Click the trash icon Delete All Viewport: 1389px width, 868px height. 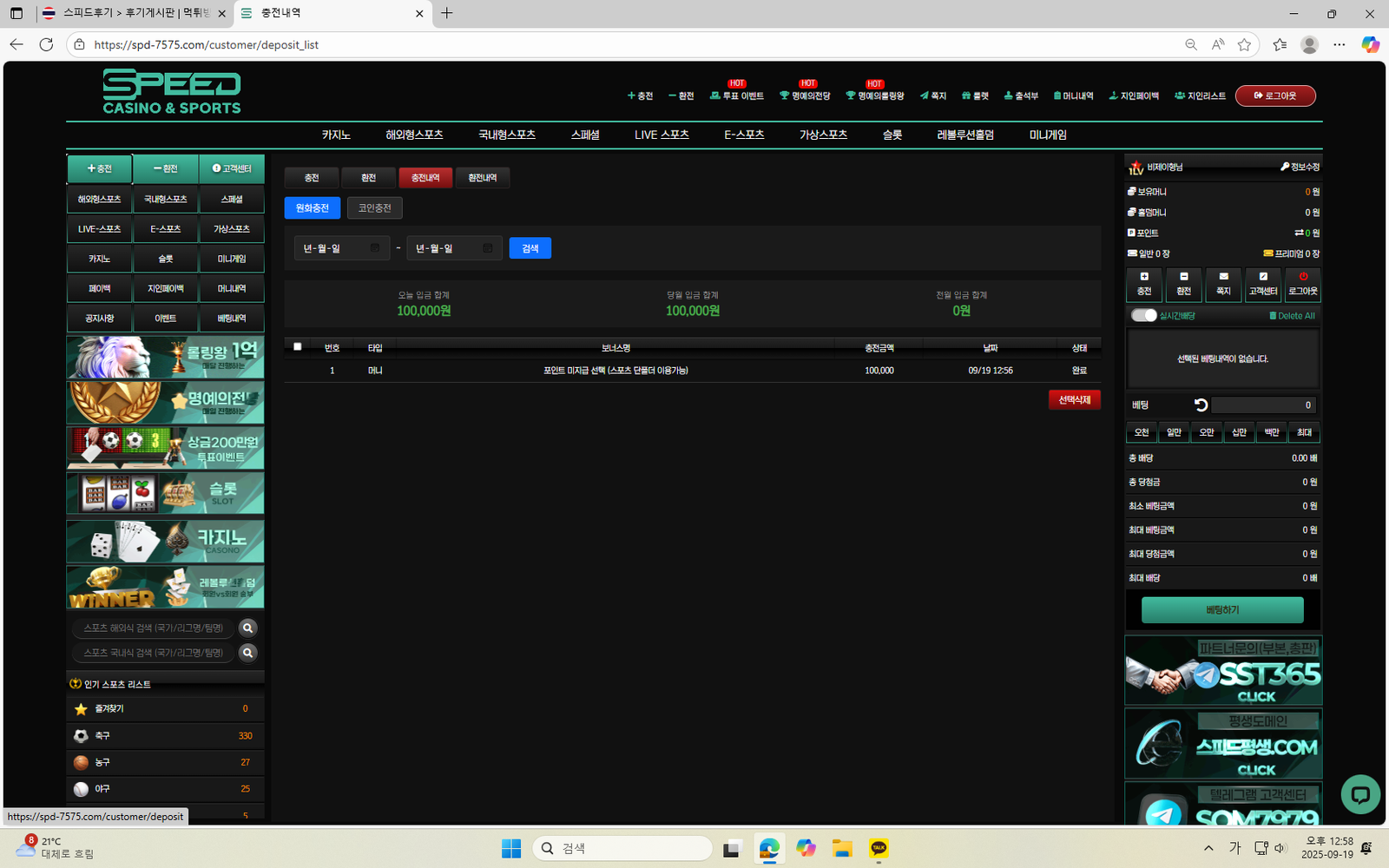(x=1273, y=316)
